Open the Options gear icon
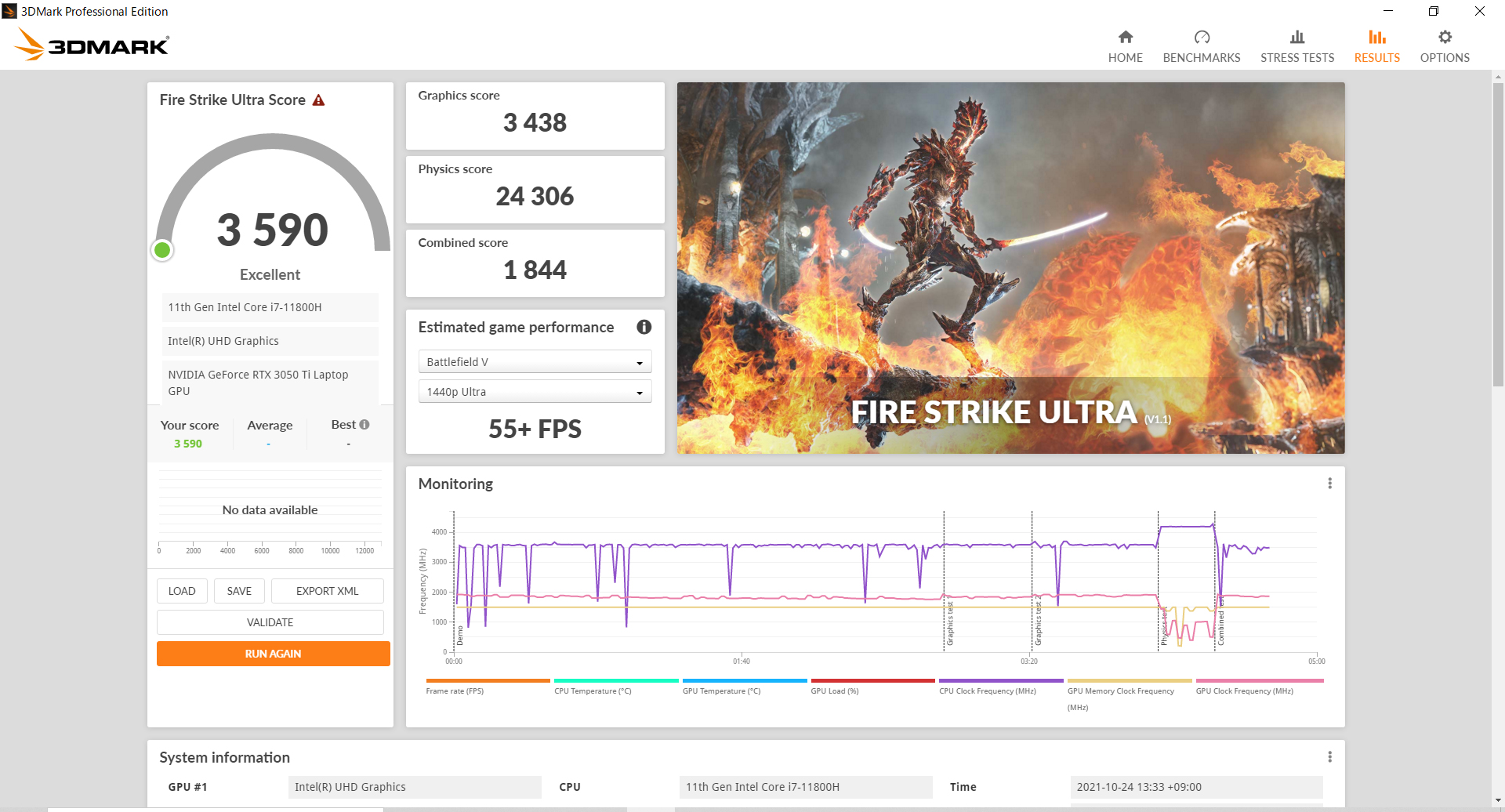The width and height of the screenshot is (1505, 812). coord(1445,37)
